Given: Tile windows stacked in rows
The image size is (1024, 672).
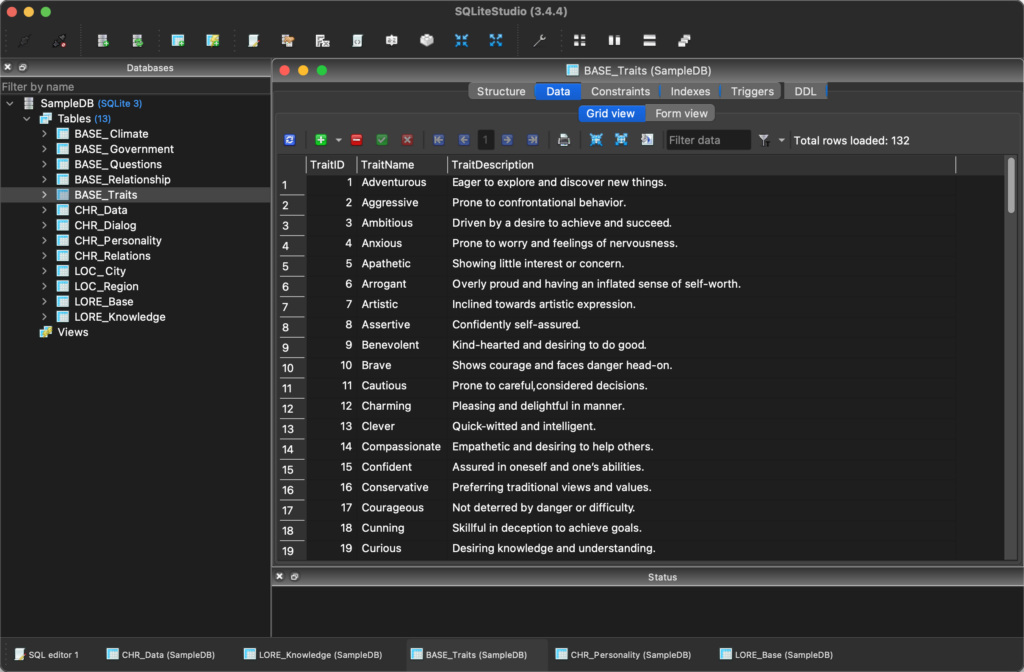Looking at the screenshot, I should 649,40.
